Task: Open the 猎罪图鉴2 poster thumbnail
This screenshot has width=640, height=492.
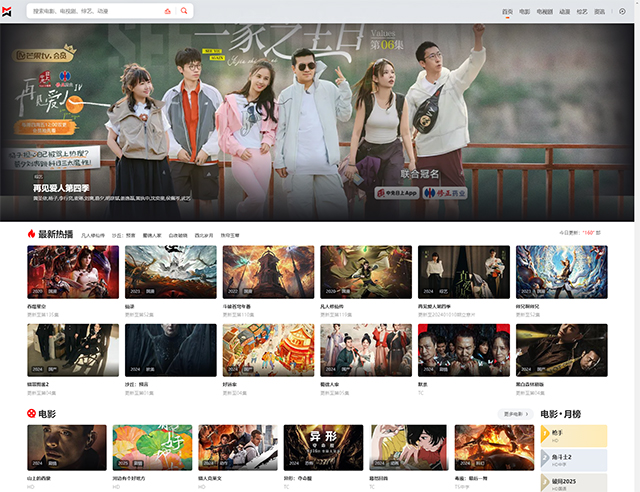Action: [x=73, y=350]
